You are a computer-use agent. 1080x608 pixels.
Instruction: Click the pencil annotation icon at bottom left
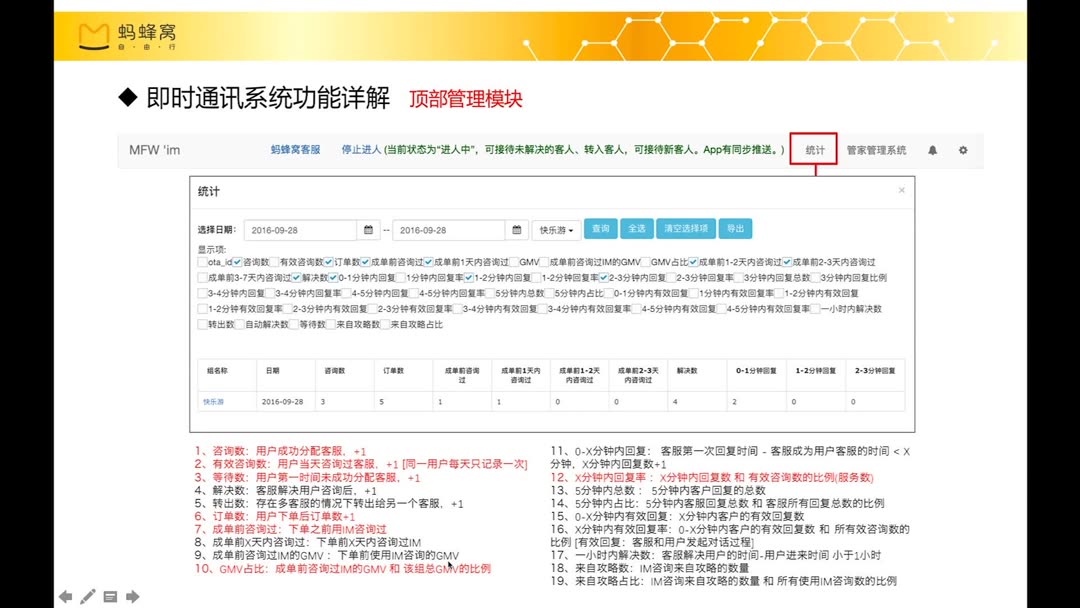click(86, 596)
